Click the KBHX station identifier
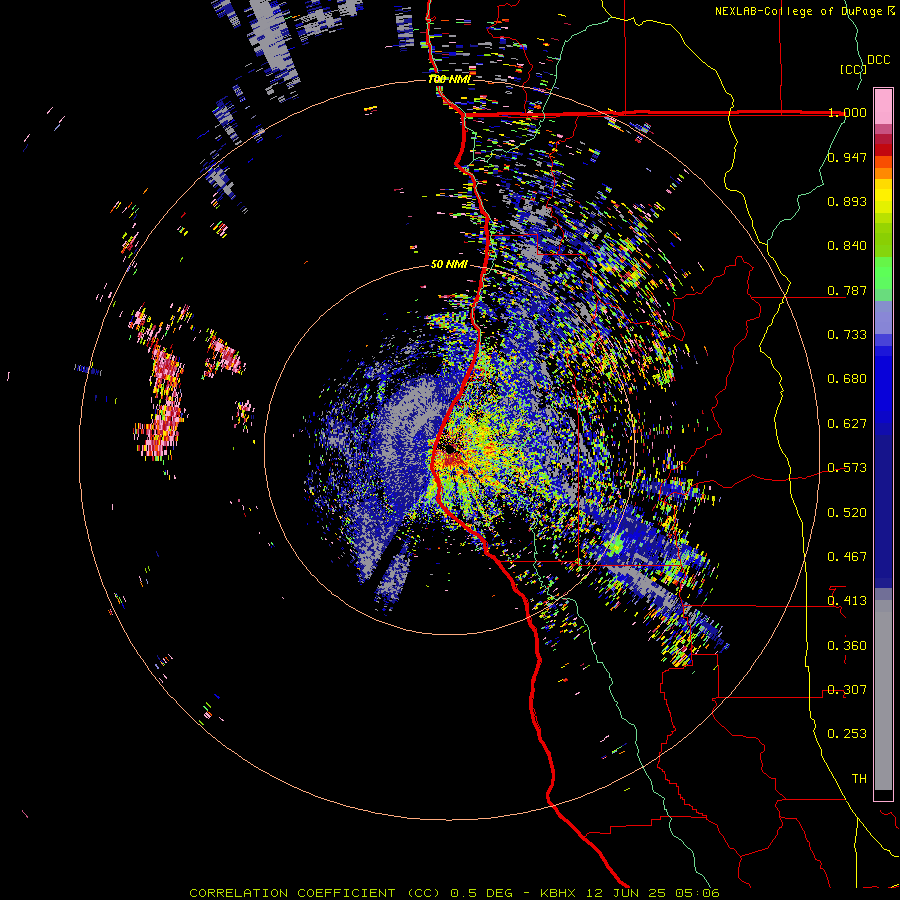The width and height of the screenshot is (900, 900). point(559,893)
